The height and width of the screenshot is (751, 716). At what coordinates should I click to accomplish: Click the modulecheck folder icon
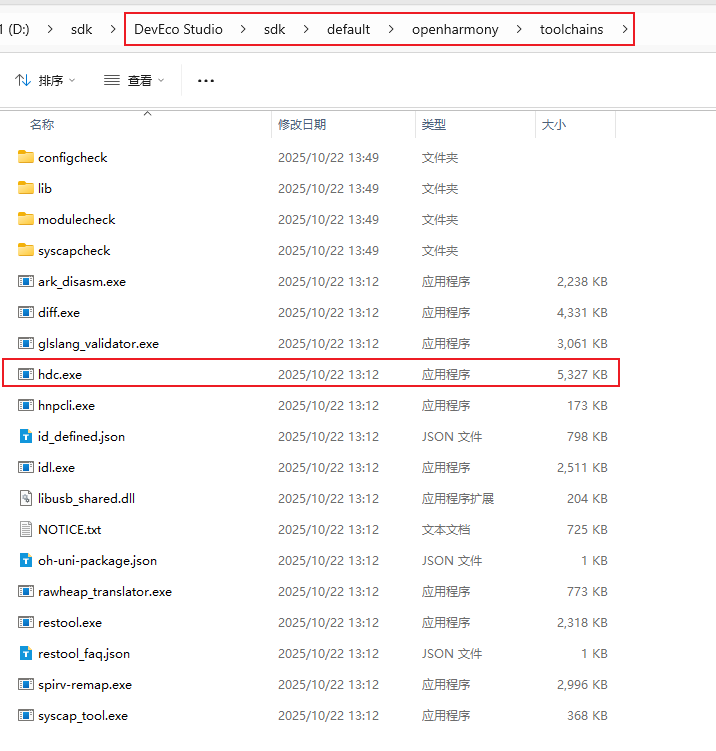[26, 219]
